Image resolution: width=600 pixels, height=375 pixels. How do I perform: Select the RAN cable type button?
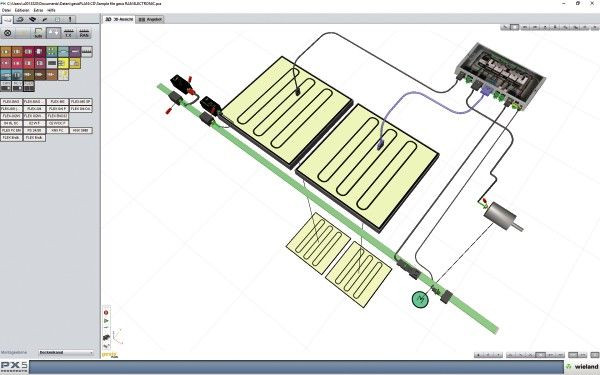84,33
